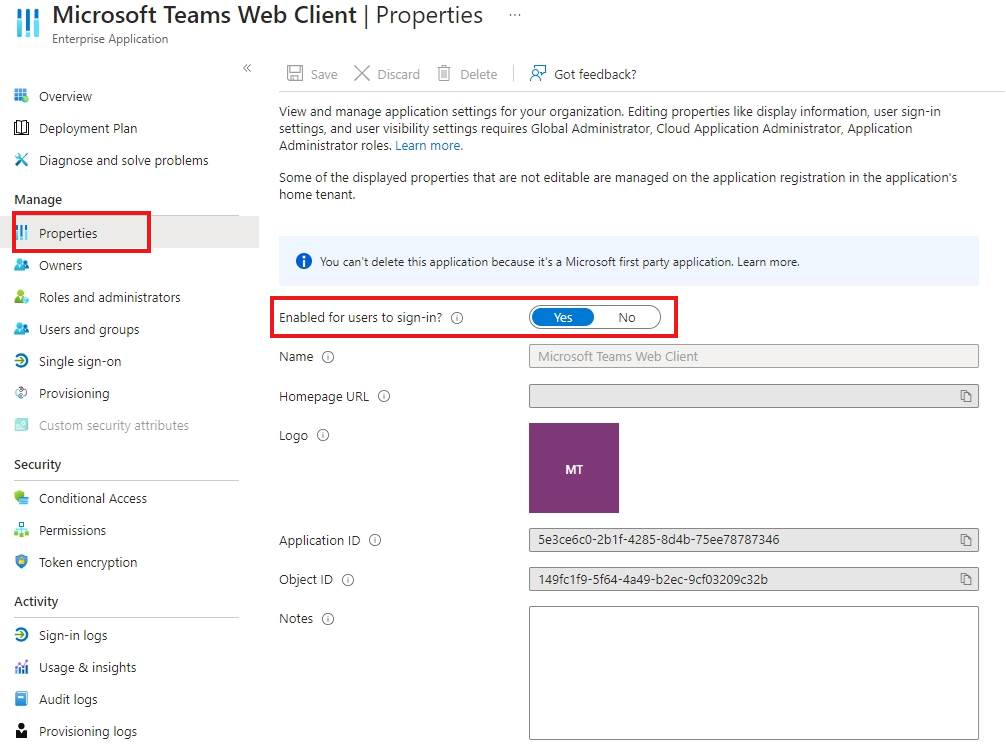The height and width of the screenshot is (747, 1006).
Task: Copy the Object ID to clipboard
Action: coord(966,578)
